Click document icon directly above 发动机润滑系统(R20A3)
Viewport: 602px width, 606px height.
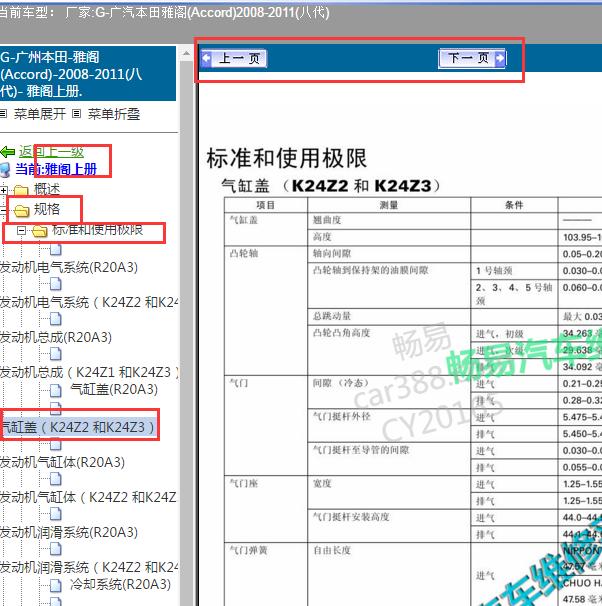[56, 514]
